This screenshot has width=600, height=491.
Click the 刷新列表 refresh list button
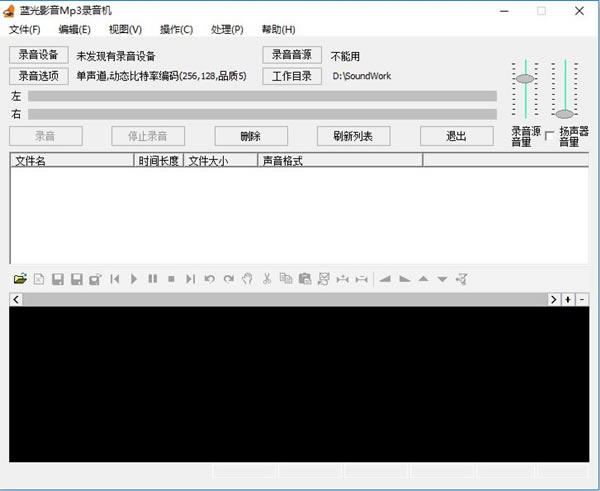[354, 136]
